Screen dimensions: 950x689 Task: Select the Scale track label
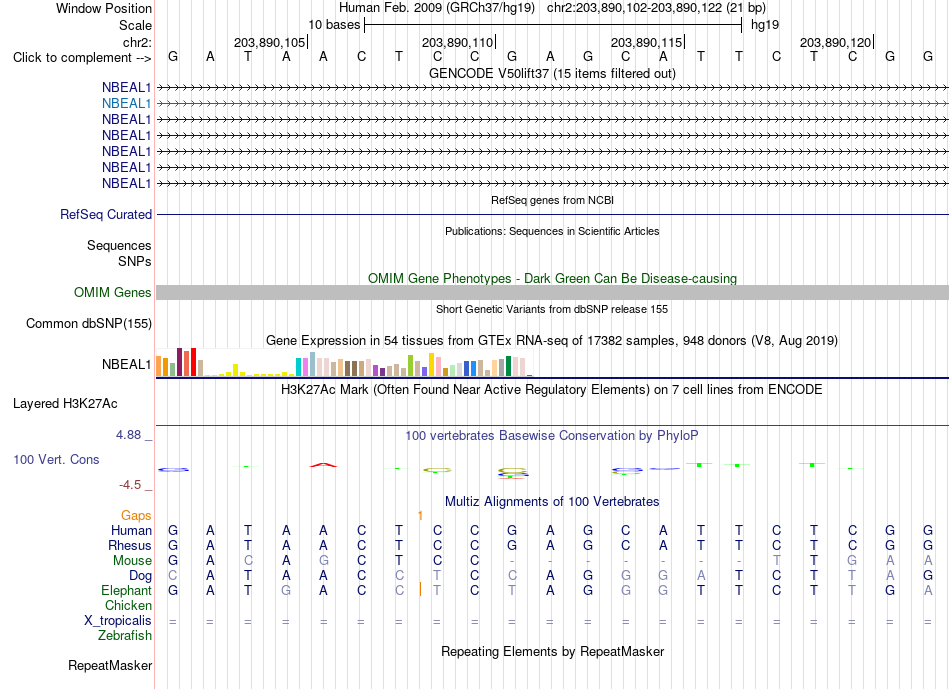[x=135, y=25]
